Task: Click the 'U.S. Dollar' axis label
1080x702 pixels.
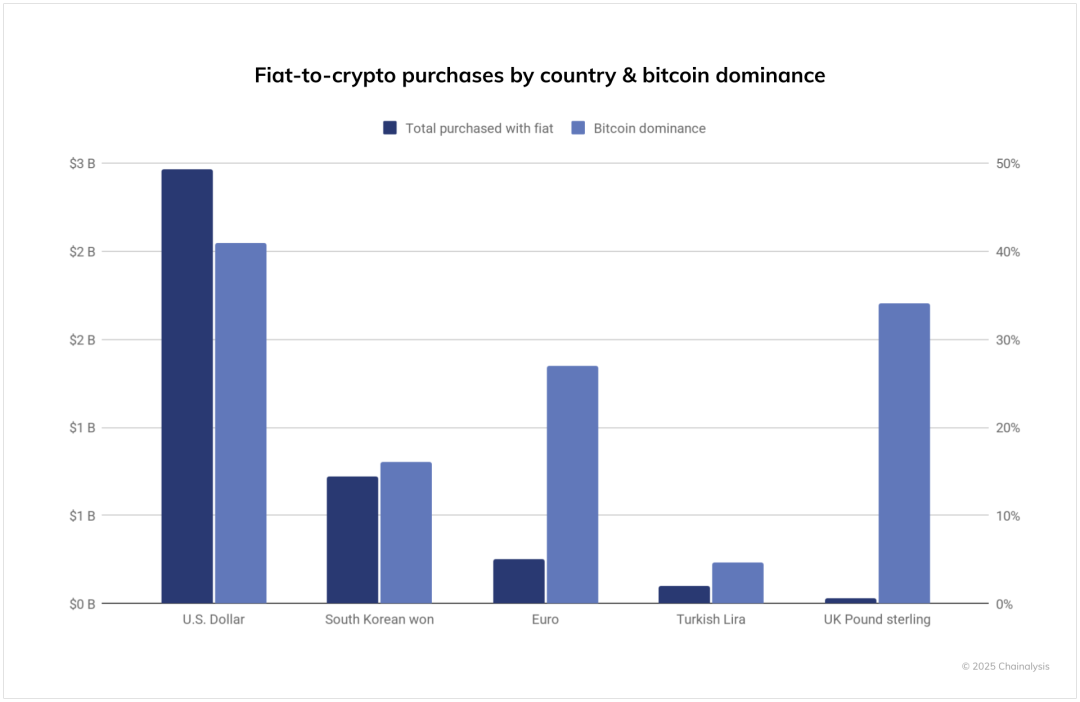Action: point(213,619)
